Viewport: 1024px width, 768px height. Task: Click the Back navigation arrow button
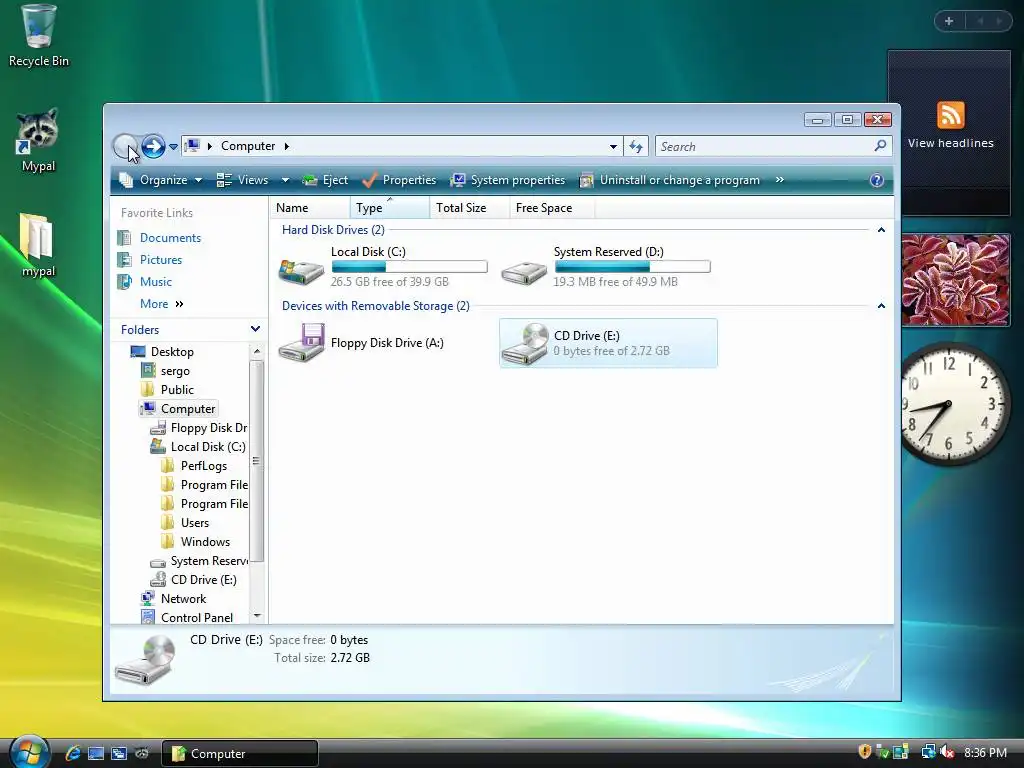coord(124,146)
